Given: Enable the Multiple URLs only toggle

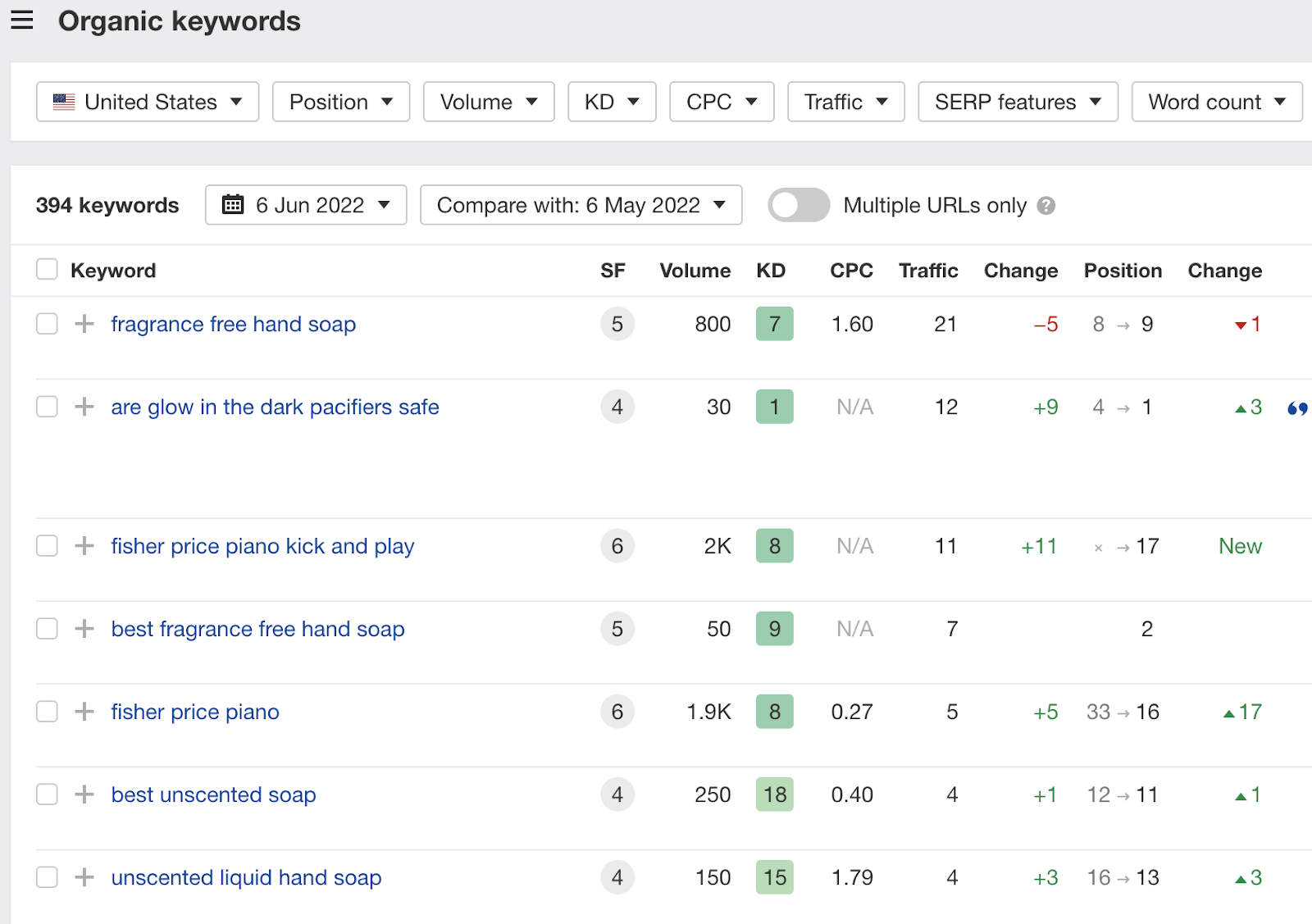Looking at the screenshot, I should 798,205.
